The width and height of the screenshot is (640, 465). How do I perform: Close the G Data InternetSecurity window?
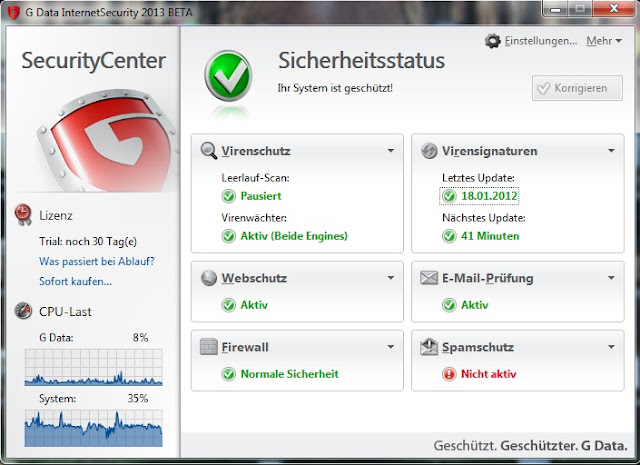[x=614, y=8]
